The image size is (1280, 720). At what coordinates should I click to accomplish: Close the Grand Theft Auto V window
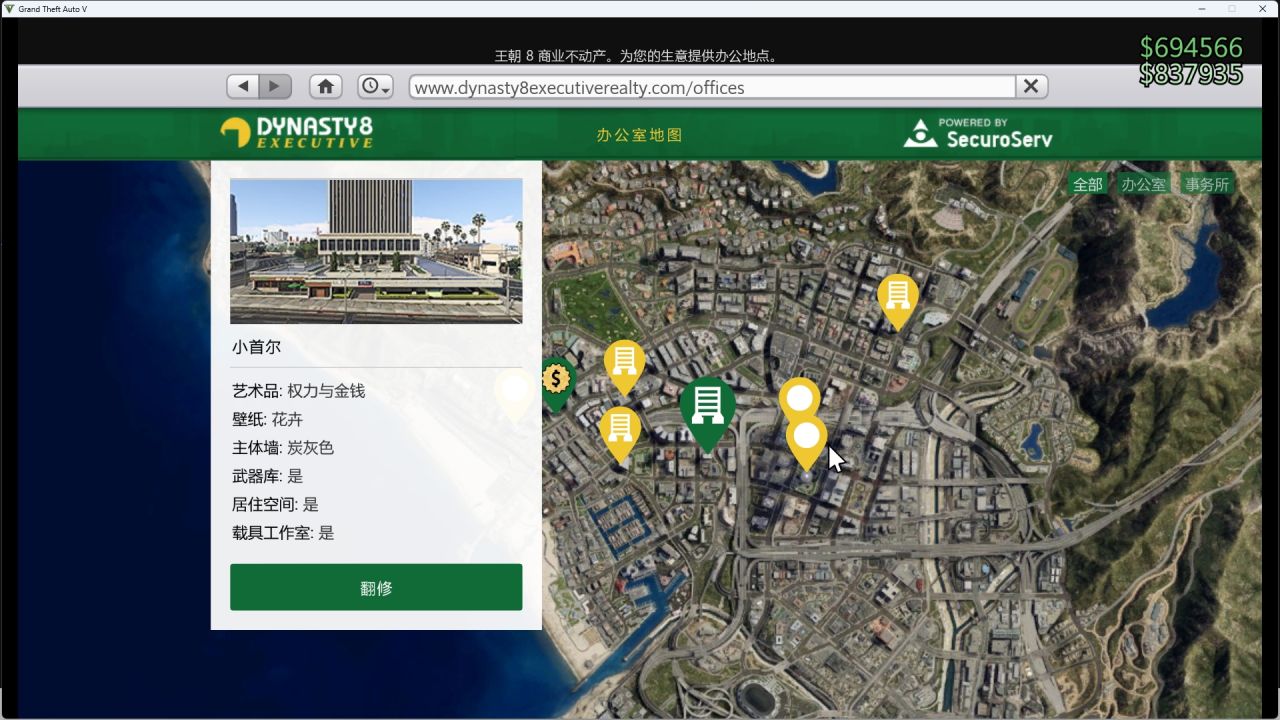click(1263, 8)
